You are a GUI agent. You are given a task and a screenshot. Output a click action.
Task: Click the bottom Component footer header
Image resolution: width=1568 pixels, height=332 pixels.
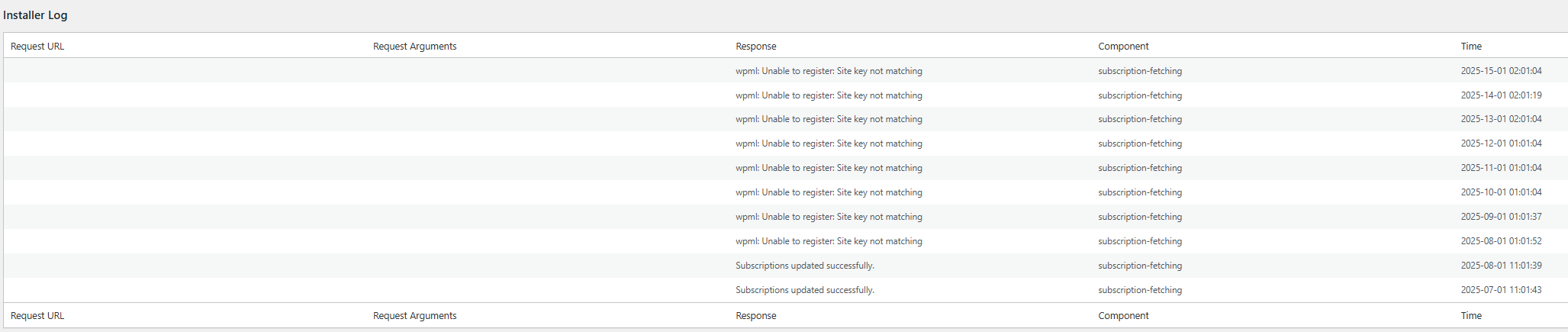(1123, 316)
